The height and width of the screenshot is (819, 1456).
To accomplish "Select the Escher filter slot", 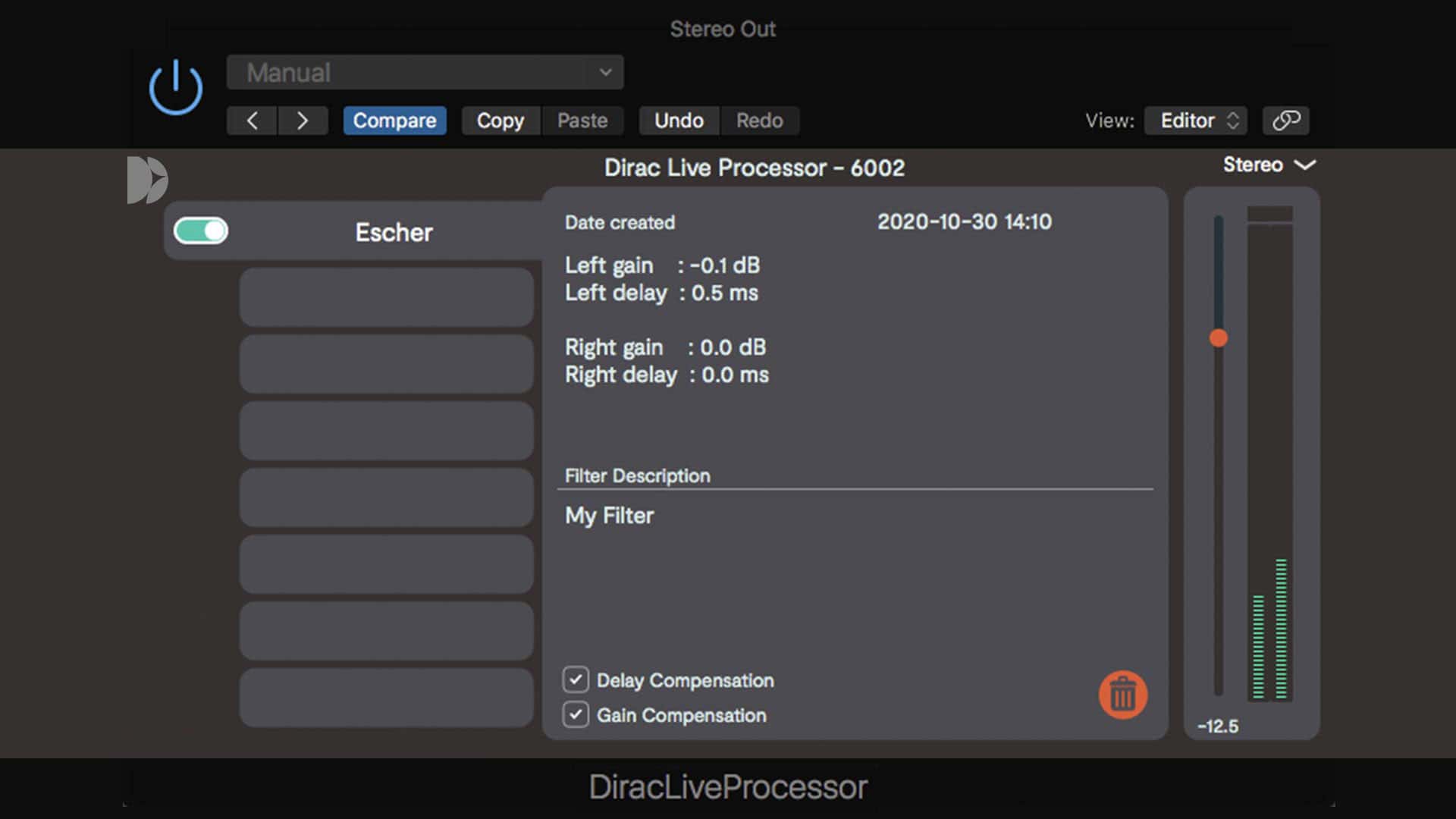I will point(353,231).
